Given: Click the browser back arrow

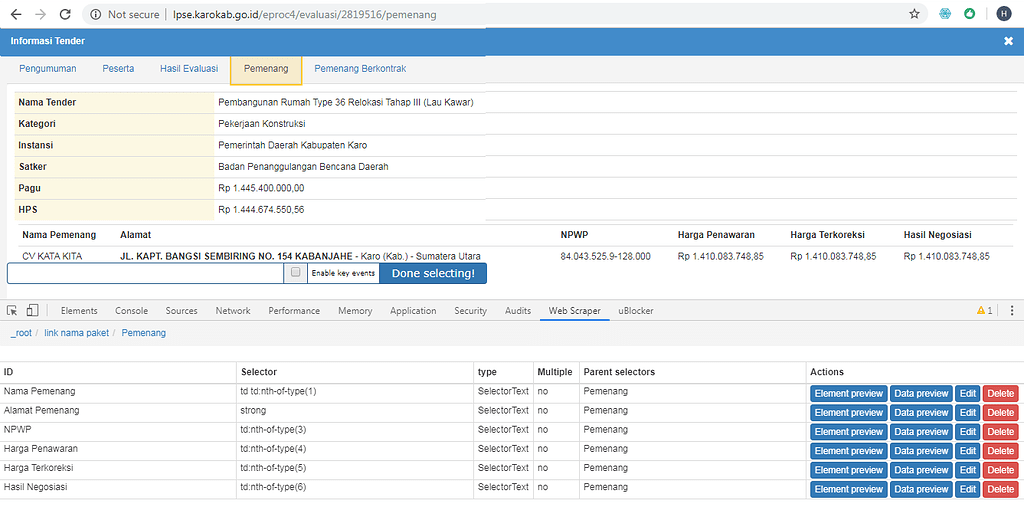Looking at the screenshot, I should [x=16, y=15].
